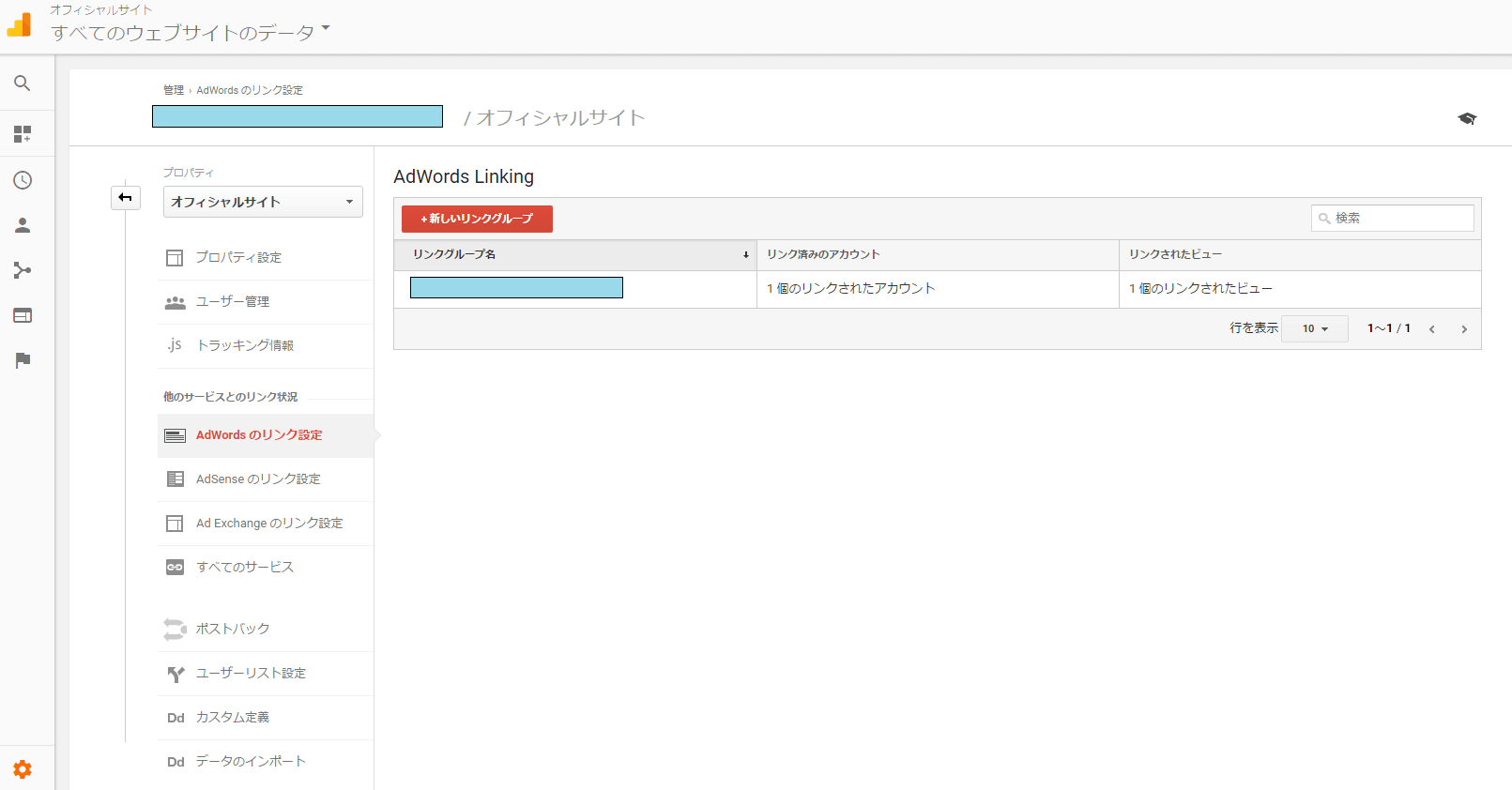This screenshot has height=790, width=1512.
Task: Click the リンクされたビュー column header
Action: (1300, 254)
